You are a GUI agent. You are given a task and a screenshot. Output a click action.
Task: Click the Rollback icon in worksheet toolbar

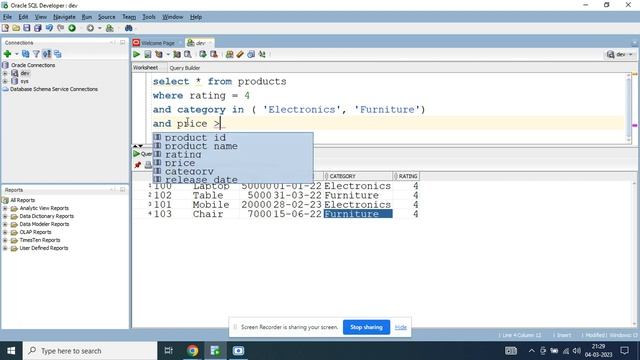coord(214,54)
